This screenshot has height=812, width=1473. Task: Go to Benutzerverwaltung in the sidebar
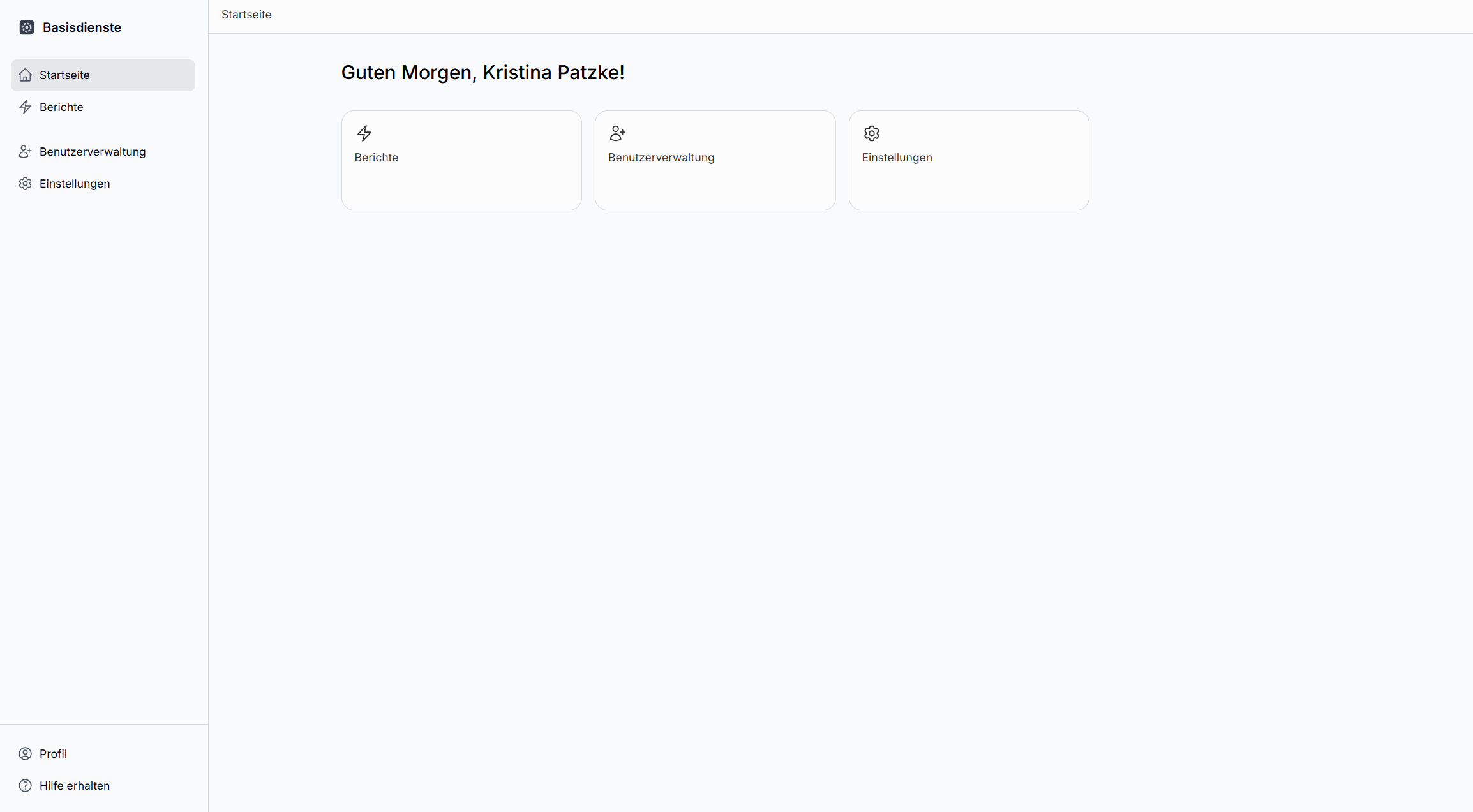point(93,152)
